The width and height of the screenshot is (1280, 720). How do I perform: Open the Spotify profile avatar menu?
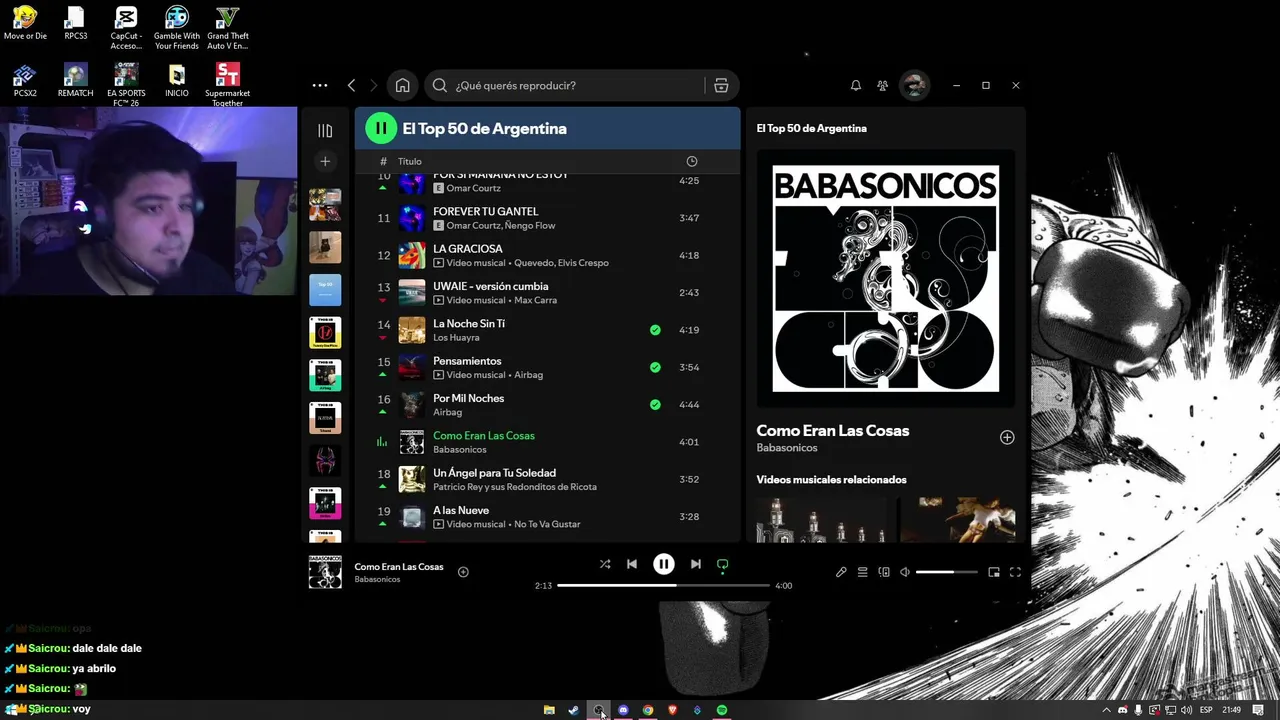pyautogui.click(x=914, y=85)
